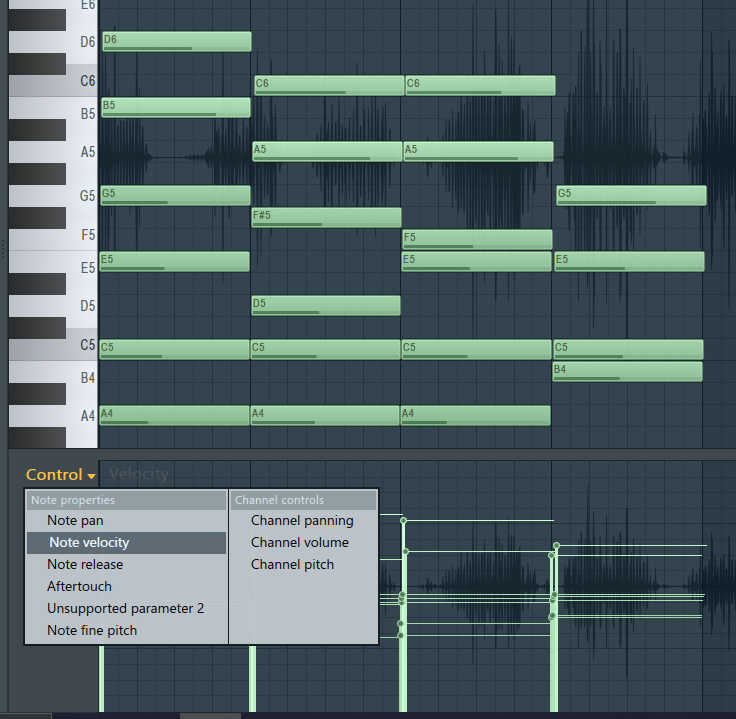Select the Note release option
The height and width of the screenshot is (719, 736).
tap(85, 565)
